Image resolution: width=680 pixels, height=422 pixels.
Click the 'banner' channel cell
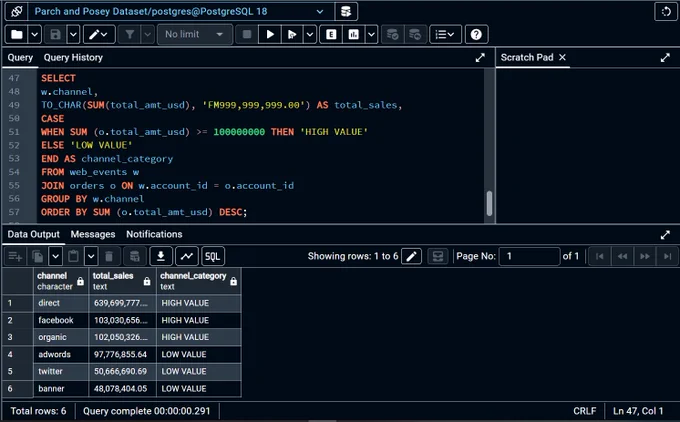coord(61,389)
